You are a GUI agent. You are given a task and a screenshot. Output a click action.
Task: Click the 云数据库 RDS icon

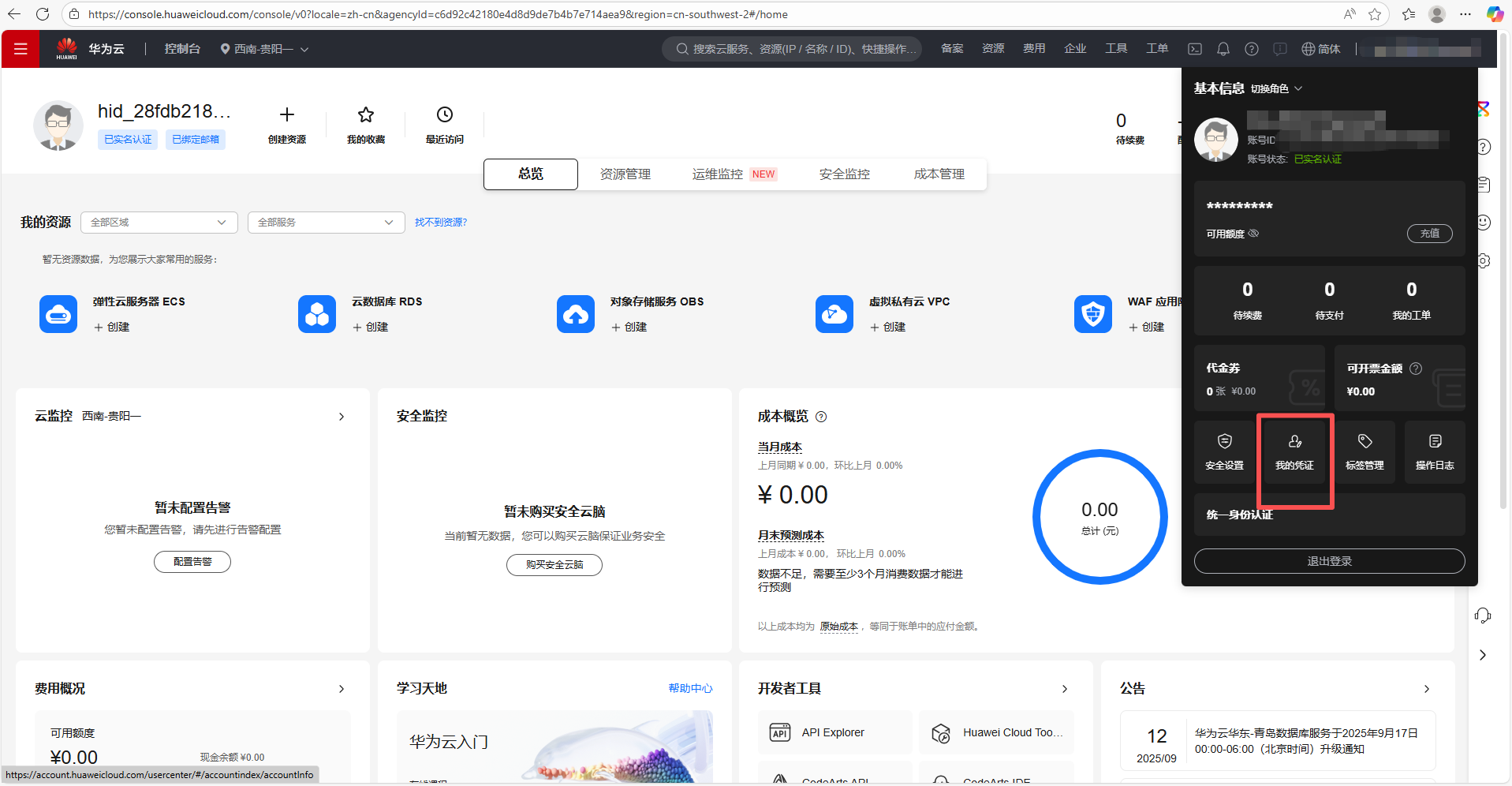[x=317, y=314]
